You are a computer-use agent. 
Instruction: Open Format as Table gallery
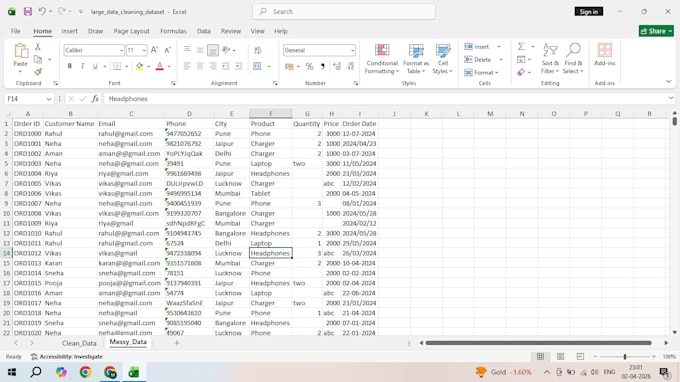point(415,59)
